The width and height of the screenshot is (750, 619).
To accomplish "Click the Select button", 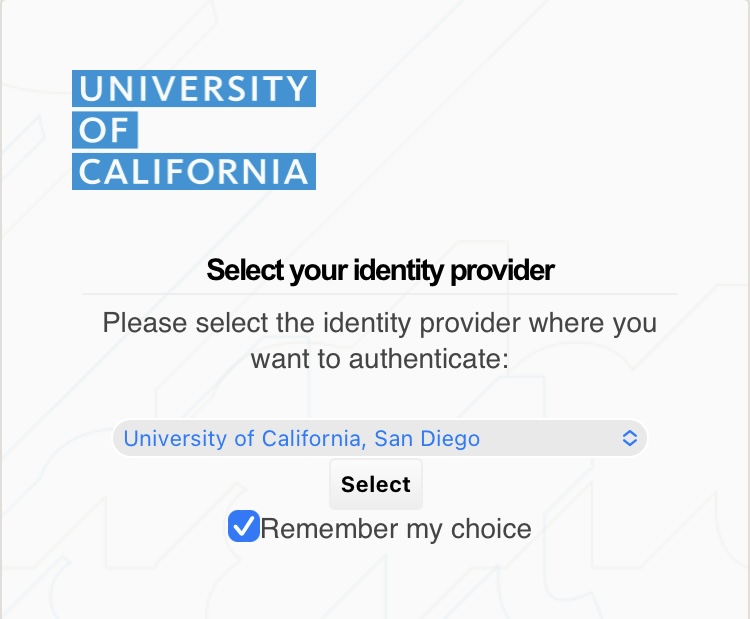I will [375, 484].
